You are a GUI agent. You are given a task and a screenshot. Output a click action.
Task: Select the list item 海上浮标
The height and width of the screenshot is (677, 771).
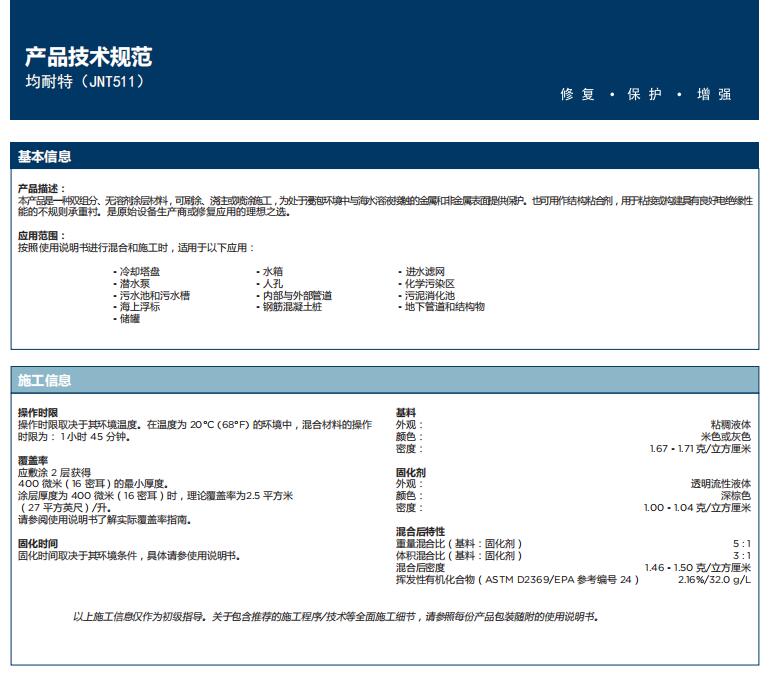click(140, 306)
